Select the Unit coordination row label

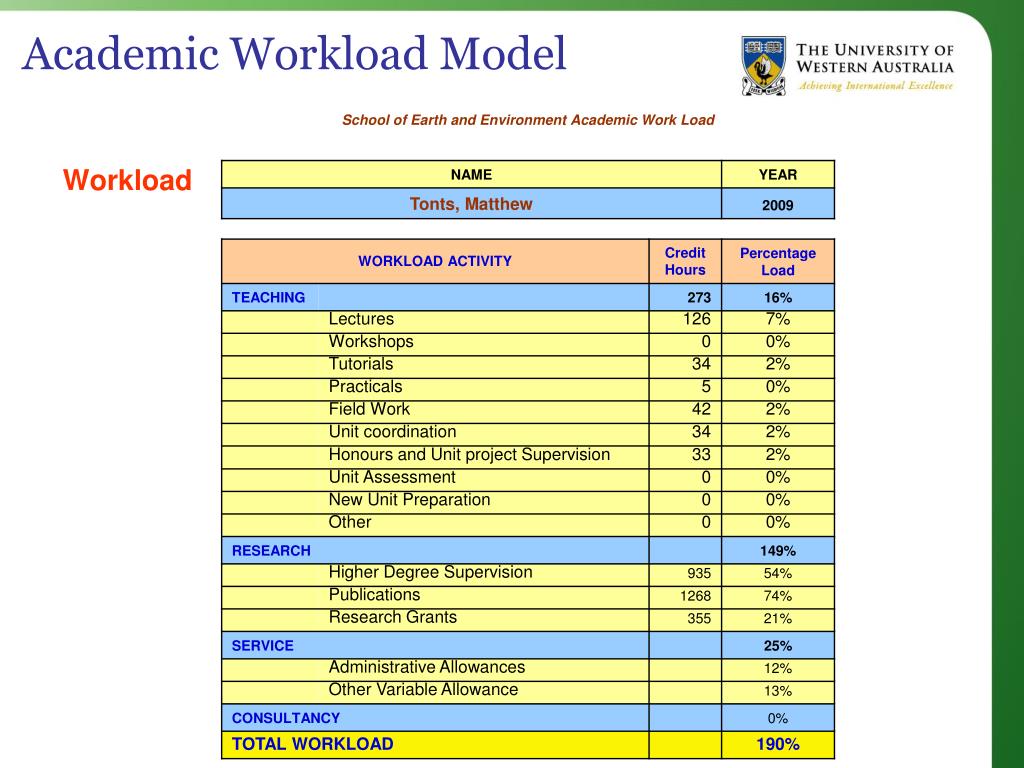tap(392, 432)
